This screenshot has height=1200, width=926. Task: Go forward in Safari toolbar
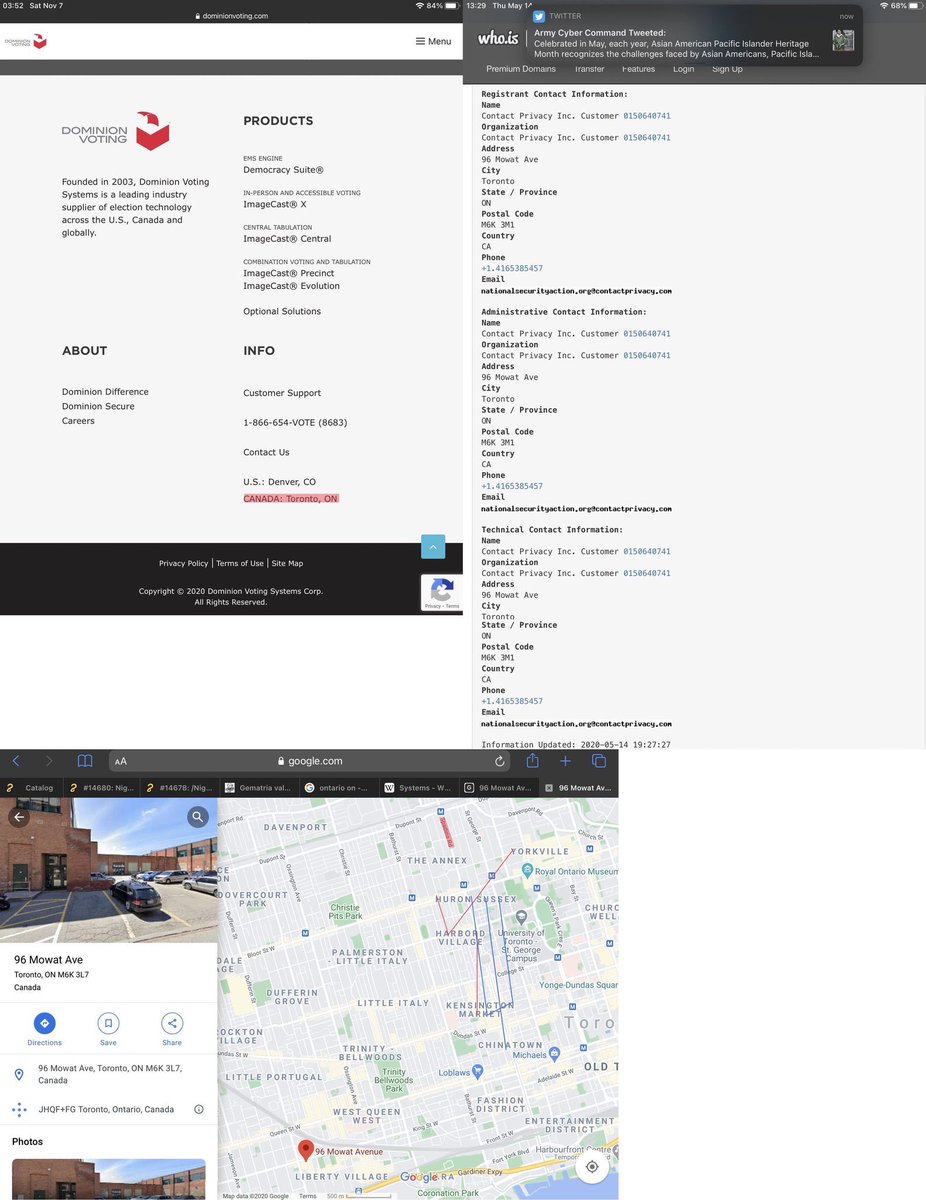point(49,761)
